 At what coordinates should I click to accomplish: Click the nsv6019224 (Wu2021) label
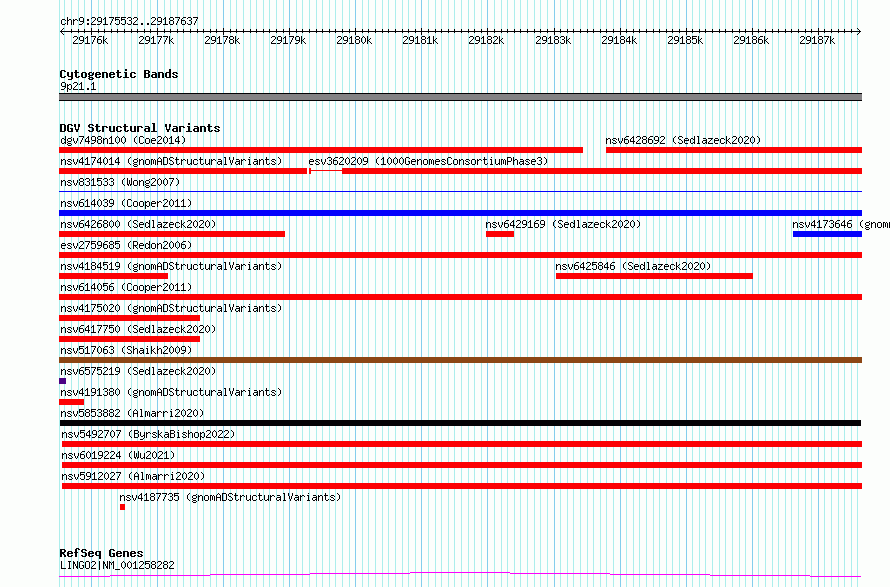tap(118, 455)
